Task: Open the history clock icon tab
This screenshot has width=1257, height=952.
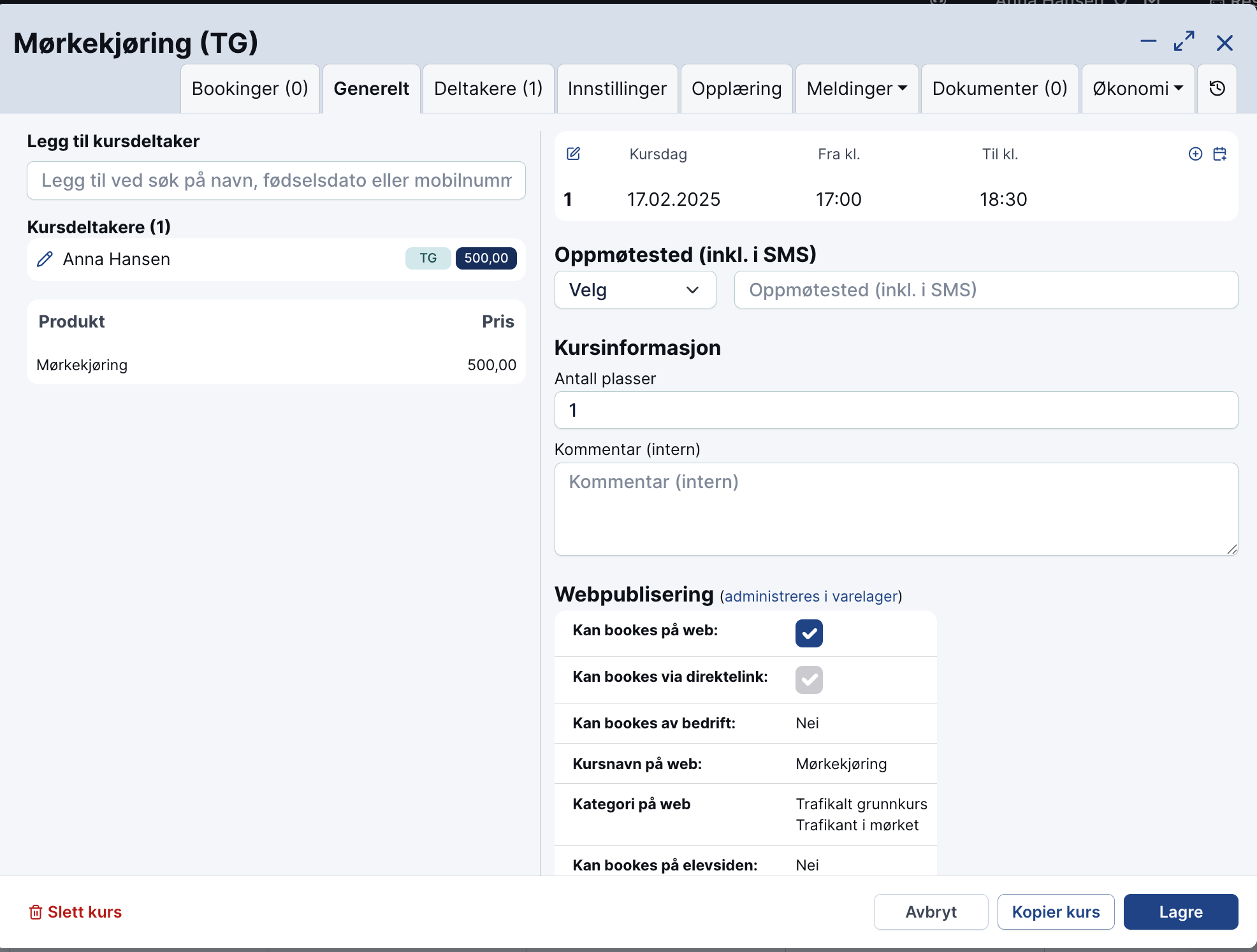Action: (x=1217, y=89)
